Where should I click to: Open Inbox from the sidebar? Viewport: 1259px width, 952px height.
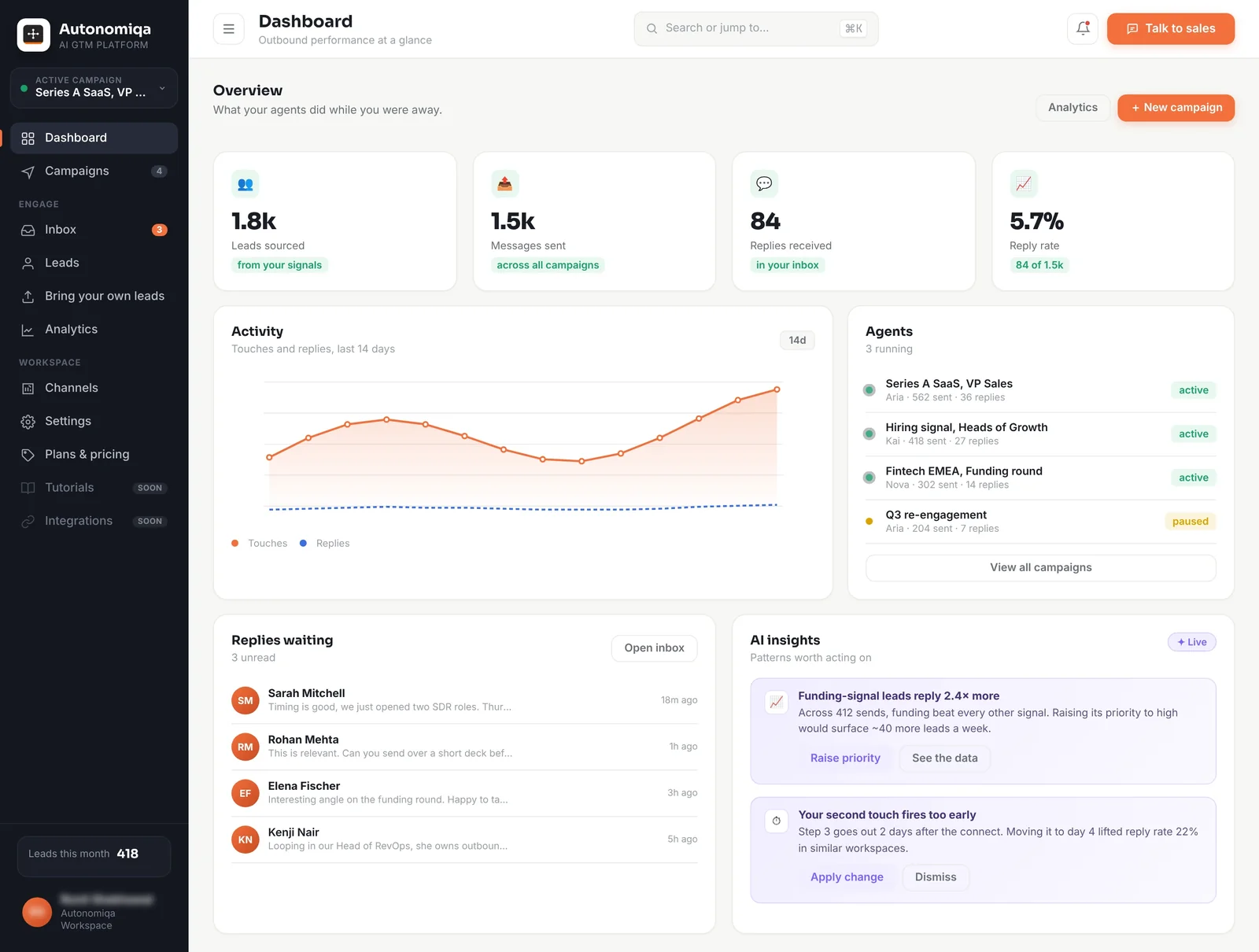94,231
